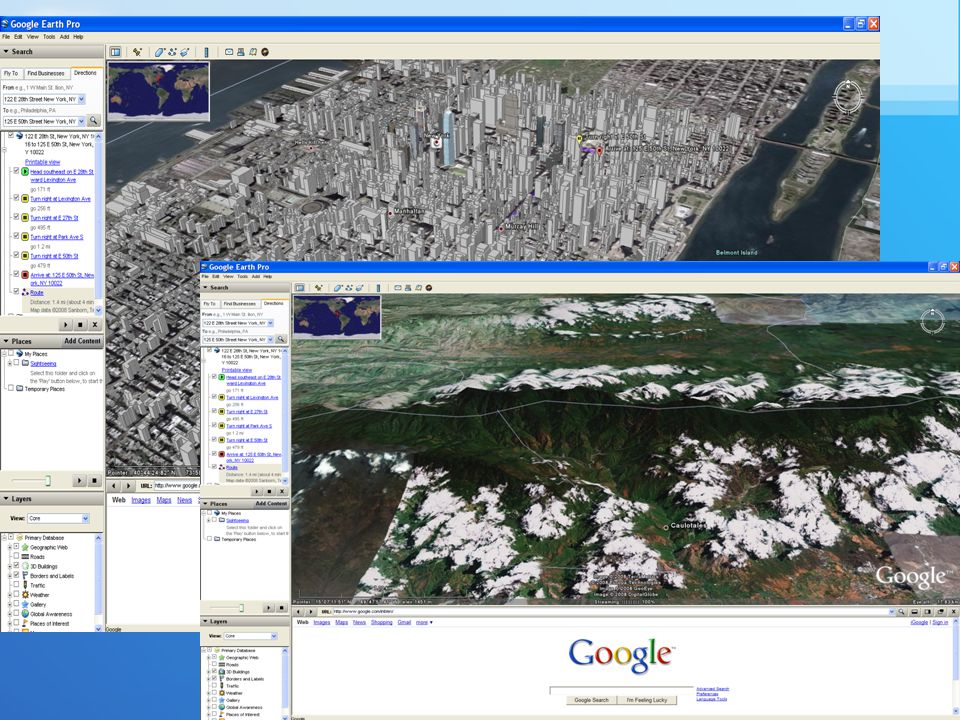
Task: Click Email icon in front window toolbar
Action: pos(398,287)
